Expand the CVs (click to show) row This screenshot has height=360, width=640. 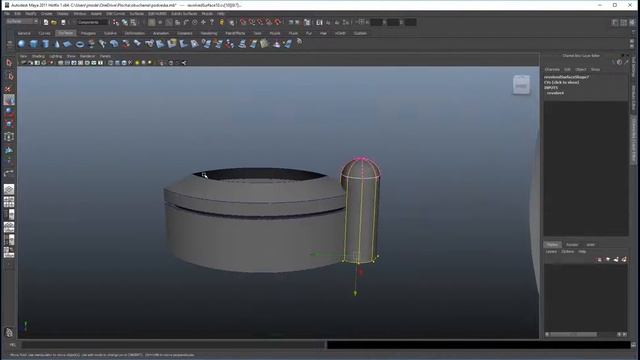point(561,82)
